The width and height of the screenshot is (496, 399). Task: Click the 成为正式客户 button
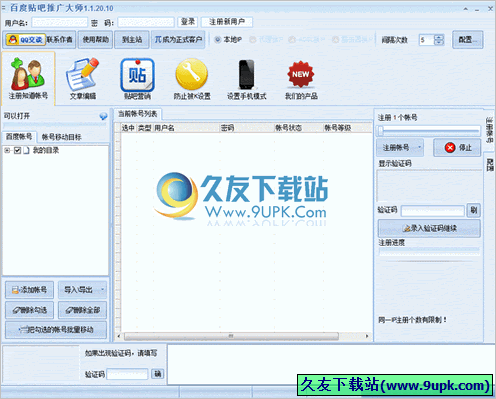coord(178,40)
